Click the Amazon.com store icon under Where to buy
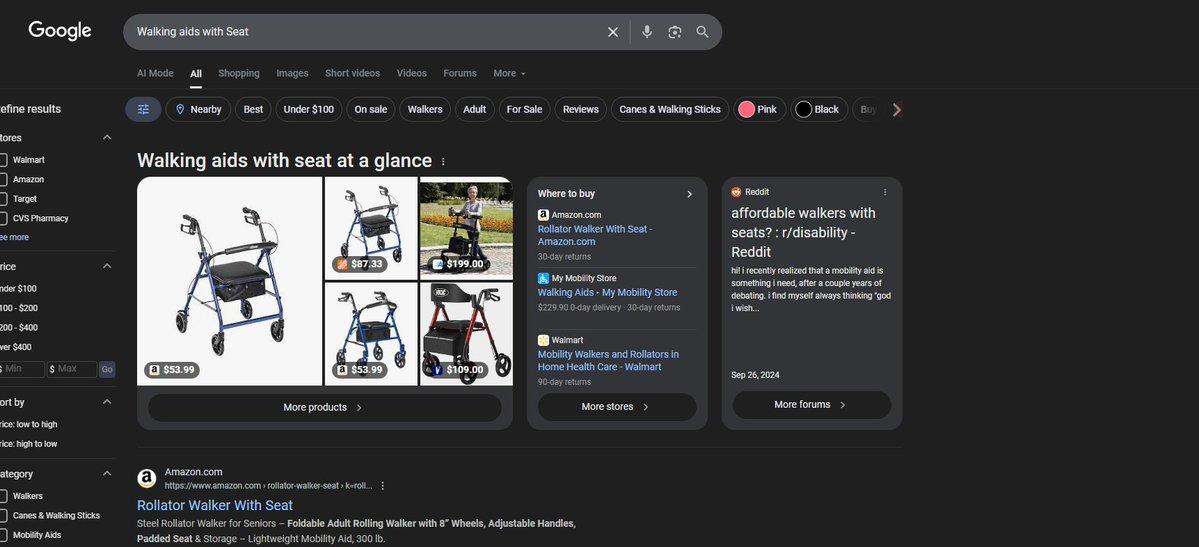1199x547 pixels. [x=543, y=215]
